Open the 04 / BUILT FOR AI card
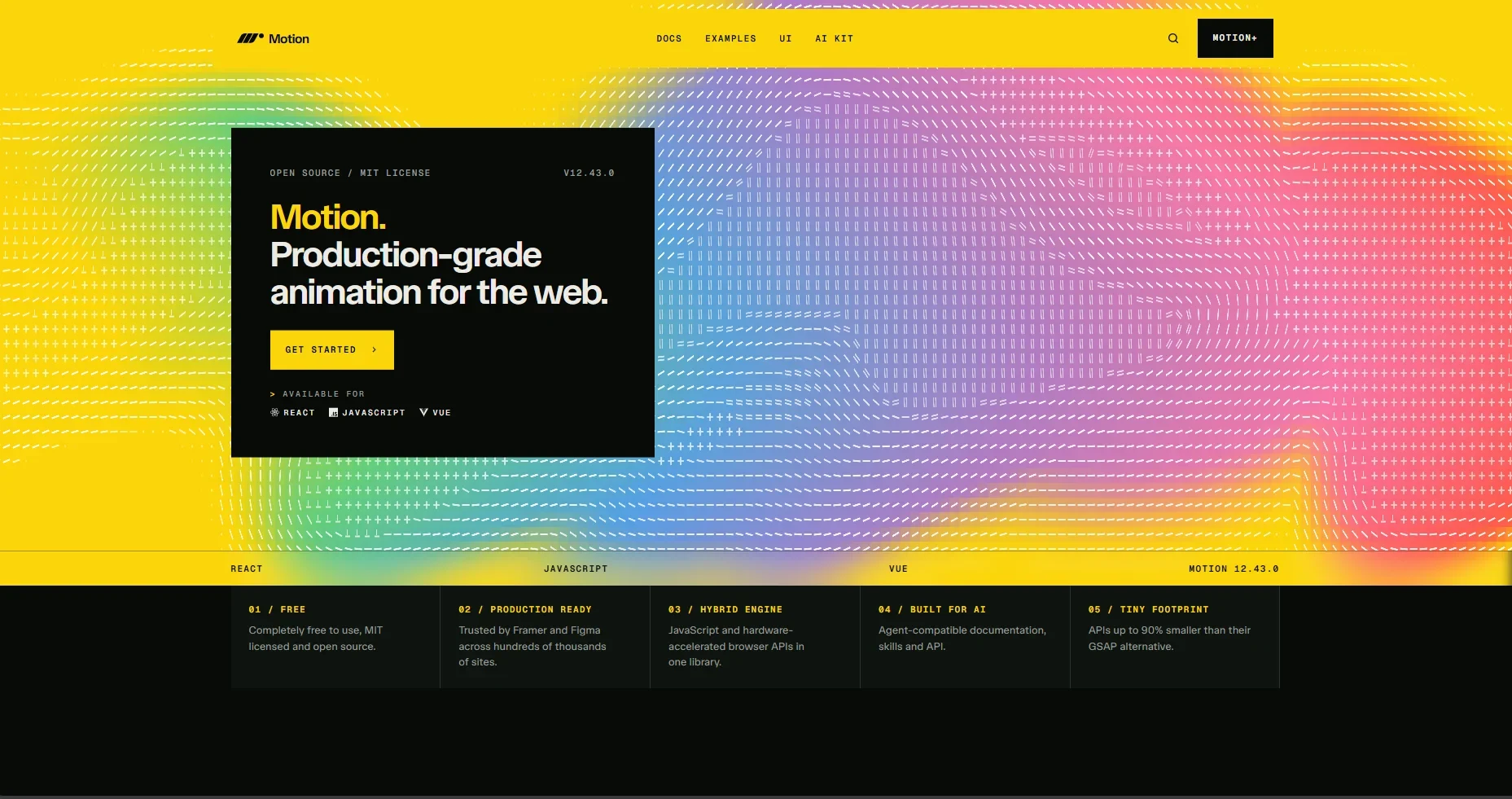Viewport: 1512px width, 799px height. pos(965,637)
